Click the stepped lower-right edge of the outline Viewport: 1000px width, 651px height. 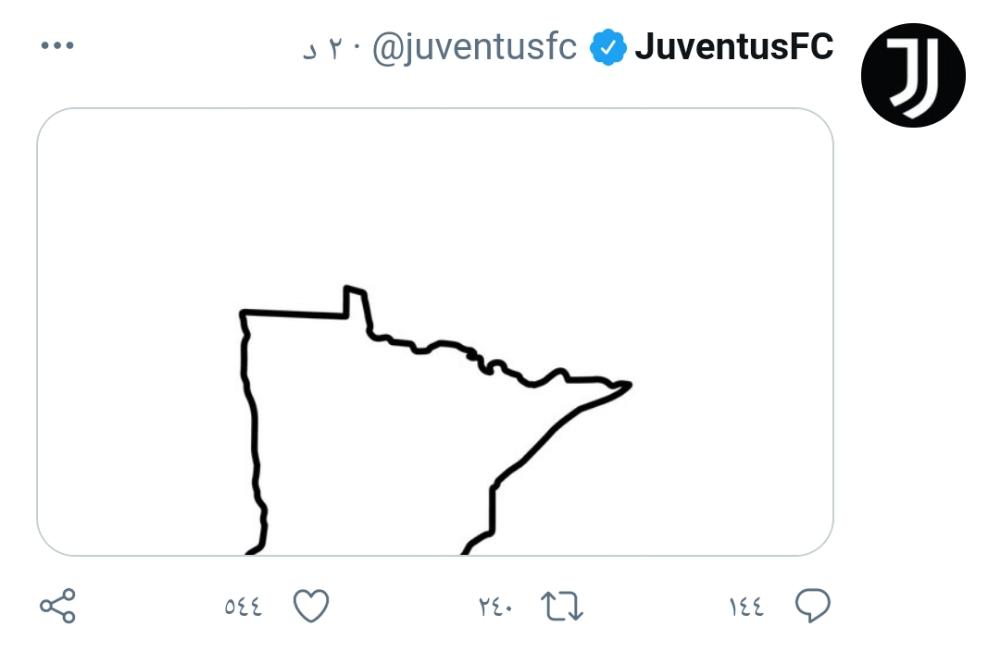tap(493, 510)
